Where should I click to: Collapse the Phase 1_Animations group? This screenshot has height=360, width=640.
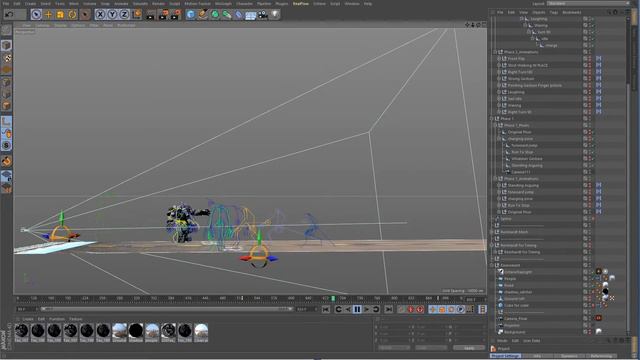pyautogui.click(x=496, y=179)
